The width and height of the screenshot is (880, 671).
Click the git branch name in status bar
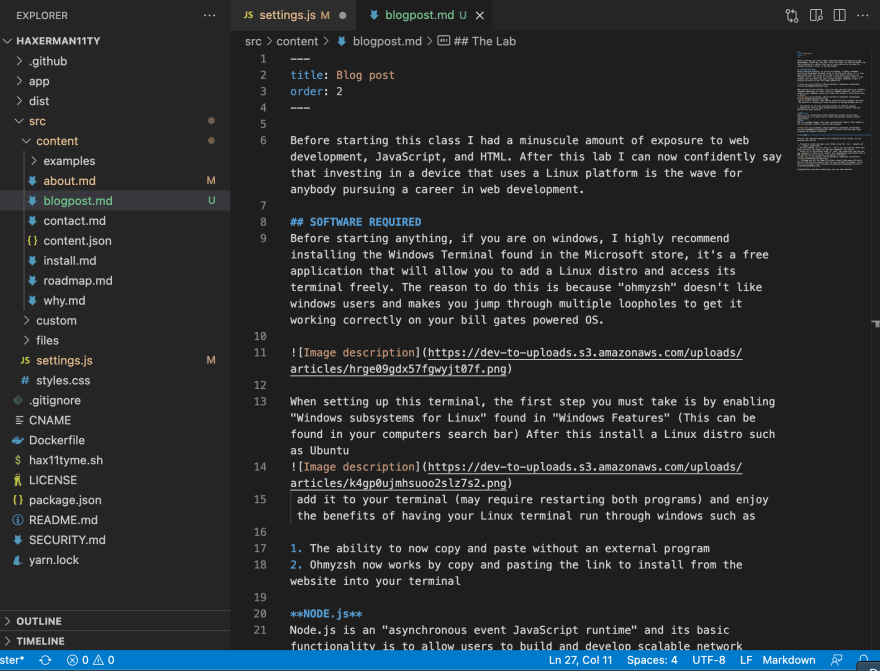tap(12, 660)
